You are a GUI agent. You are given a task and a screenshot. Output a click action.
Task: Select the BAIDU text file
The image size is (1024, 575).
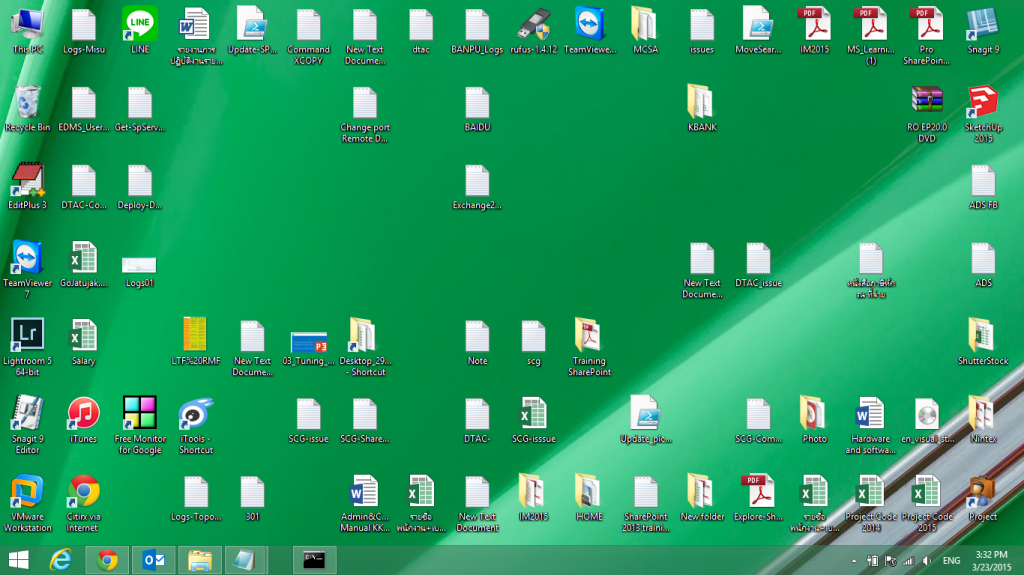[477, 108]
